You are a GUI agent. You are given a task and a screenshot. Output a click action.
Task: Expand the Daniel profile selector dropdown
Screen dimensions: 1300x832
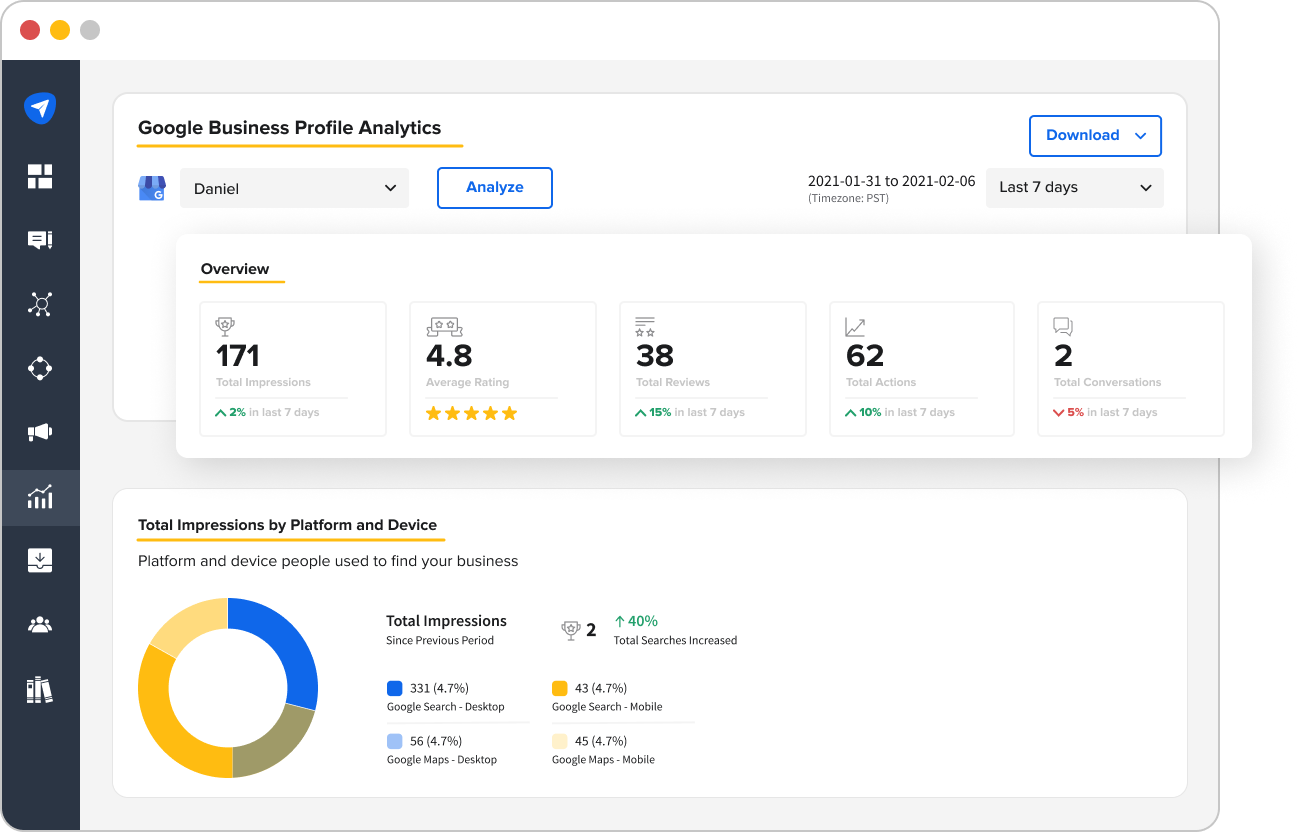[x=294, y=187]
